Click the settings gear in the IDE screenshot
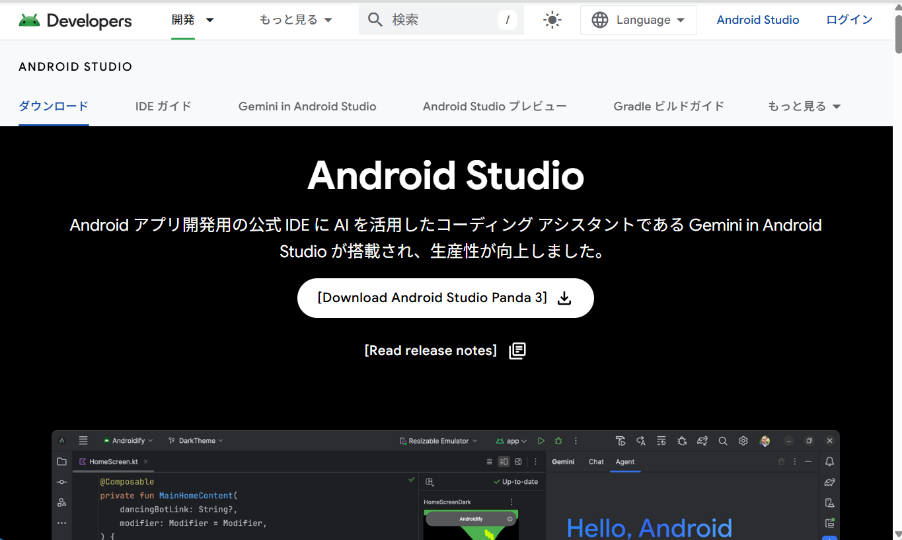 [743, 441]
